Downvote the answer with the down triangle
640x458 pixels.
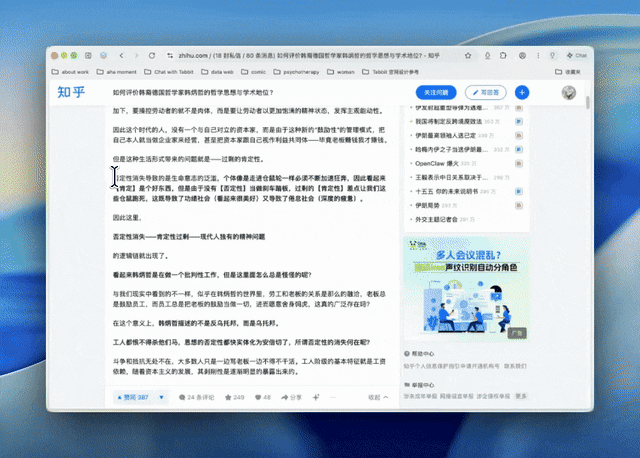(161, 397)
